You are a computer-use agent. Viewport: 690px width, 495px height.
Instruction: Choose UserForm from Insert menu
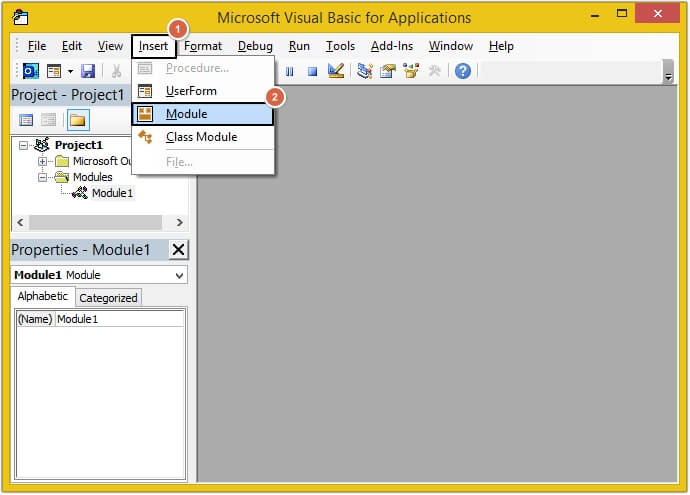point(203,91)
